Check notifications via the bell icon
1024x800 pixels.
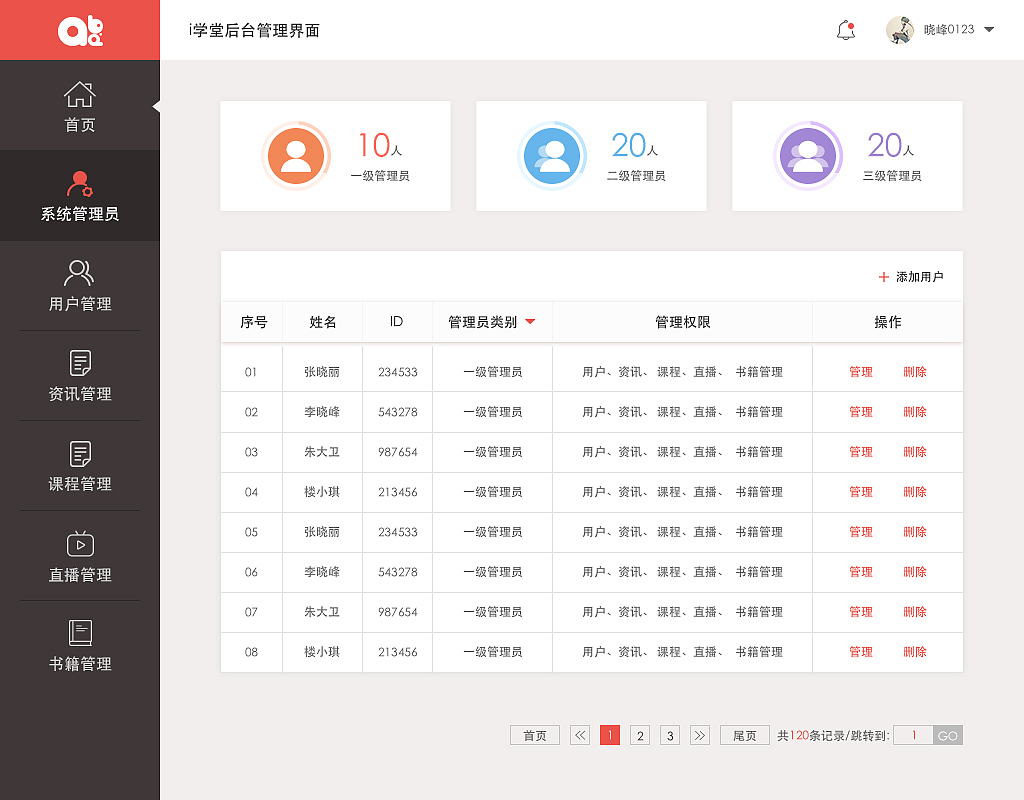pyautogui.click(x=845, y=30)
